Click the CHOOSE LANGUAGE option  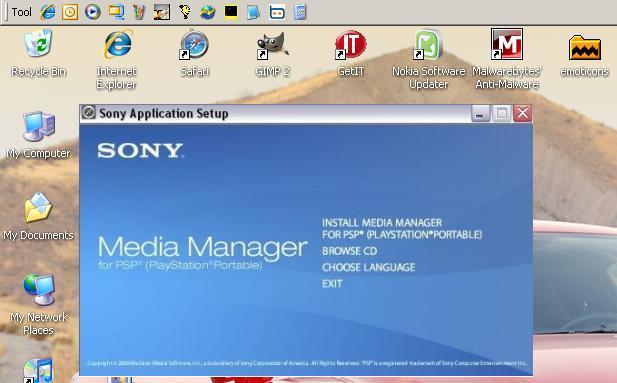368,267
